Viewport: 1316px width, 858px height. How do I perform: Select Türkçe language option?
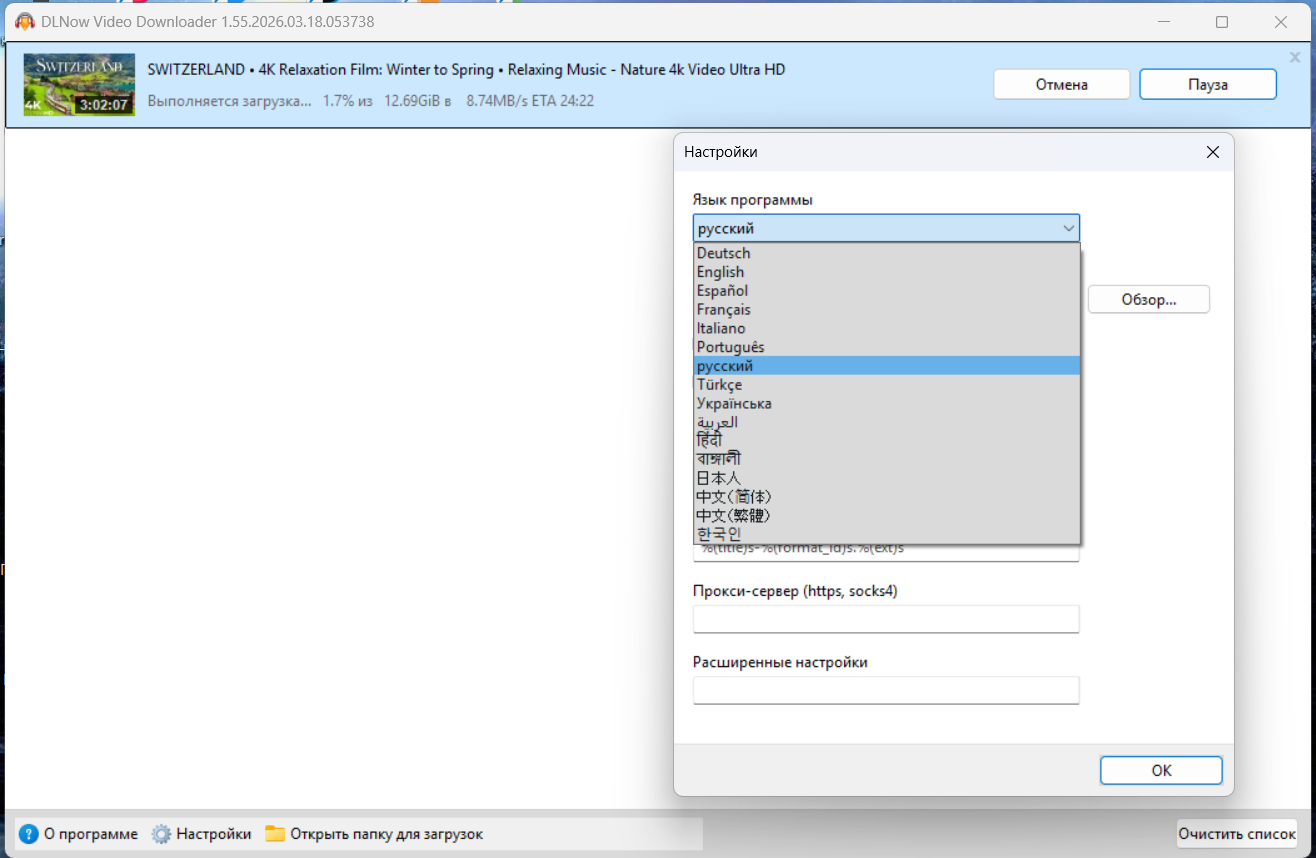719,385
